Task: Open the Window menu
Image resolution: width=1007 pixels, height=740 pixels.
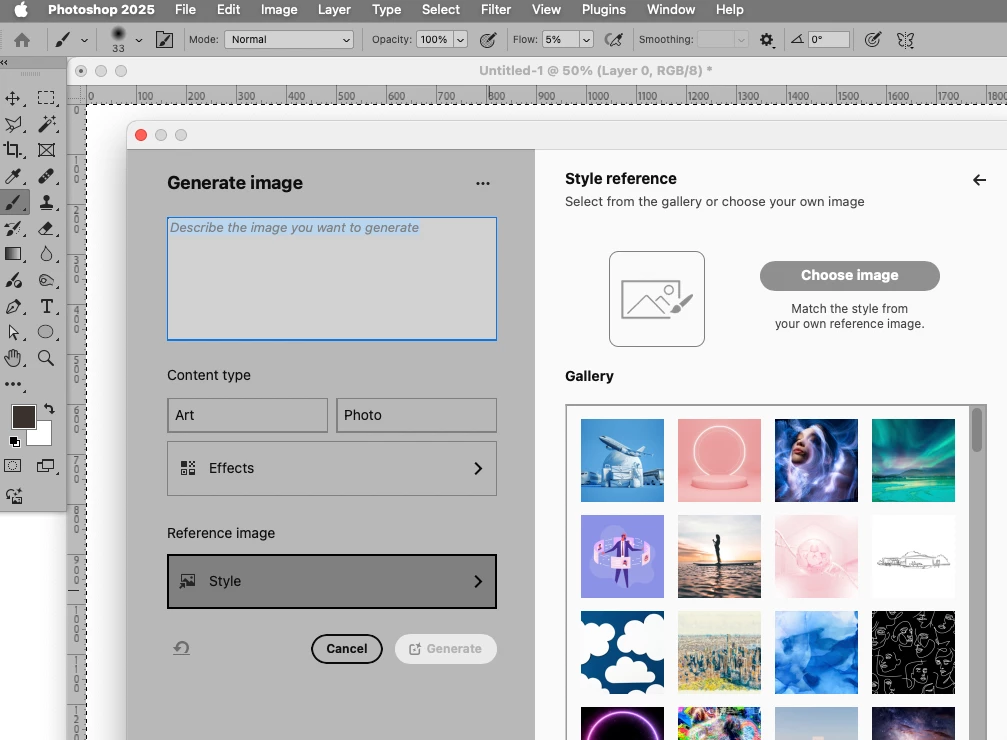Action: point(670,10)
